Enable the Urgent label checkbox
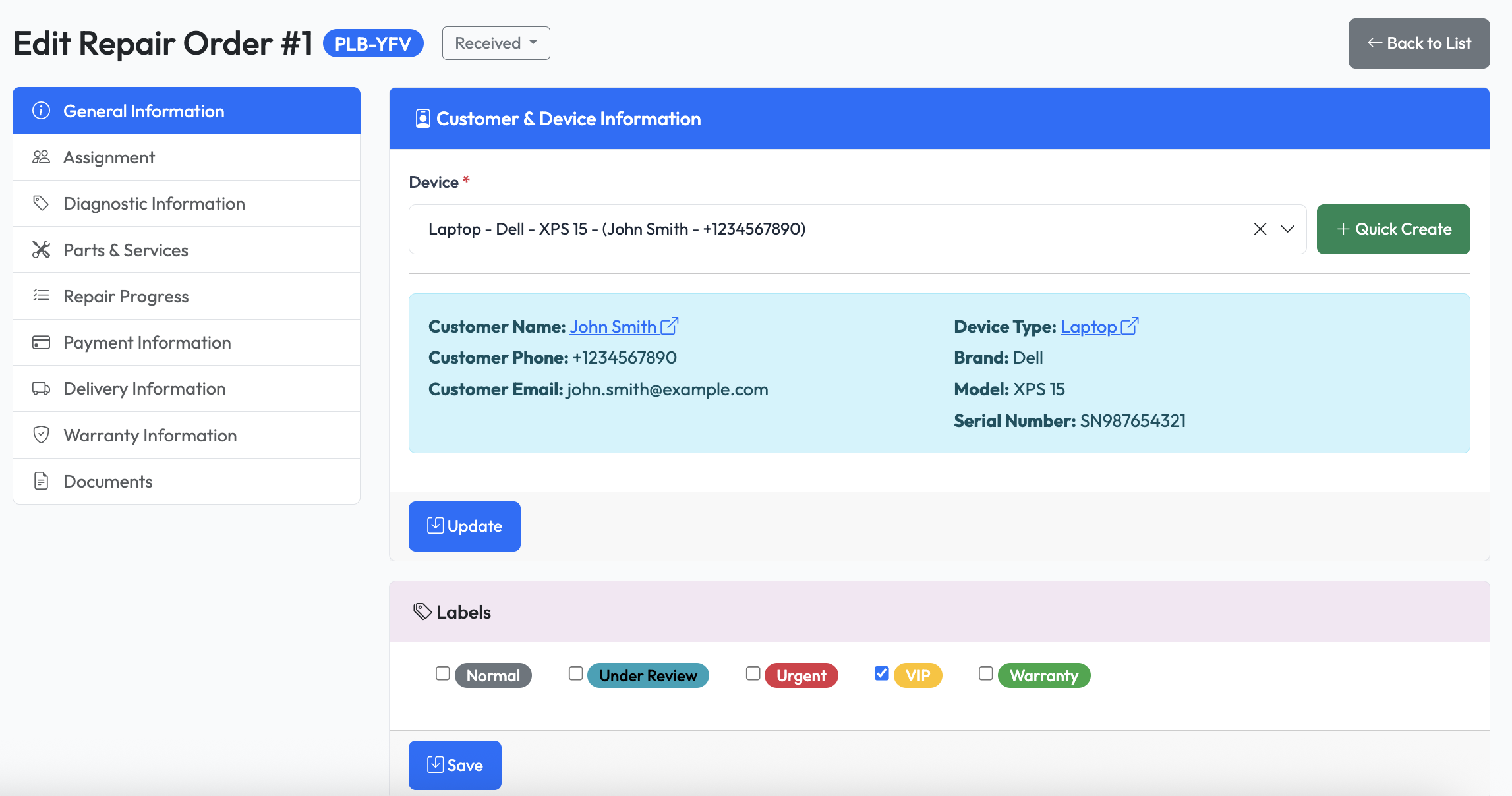1512x796 pixels. point(753,673)
